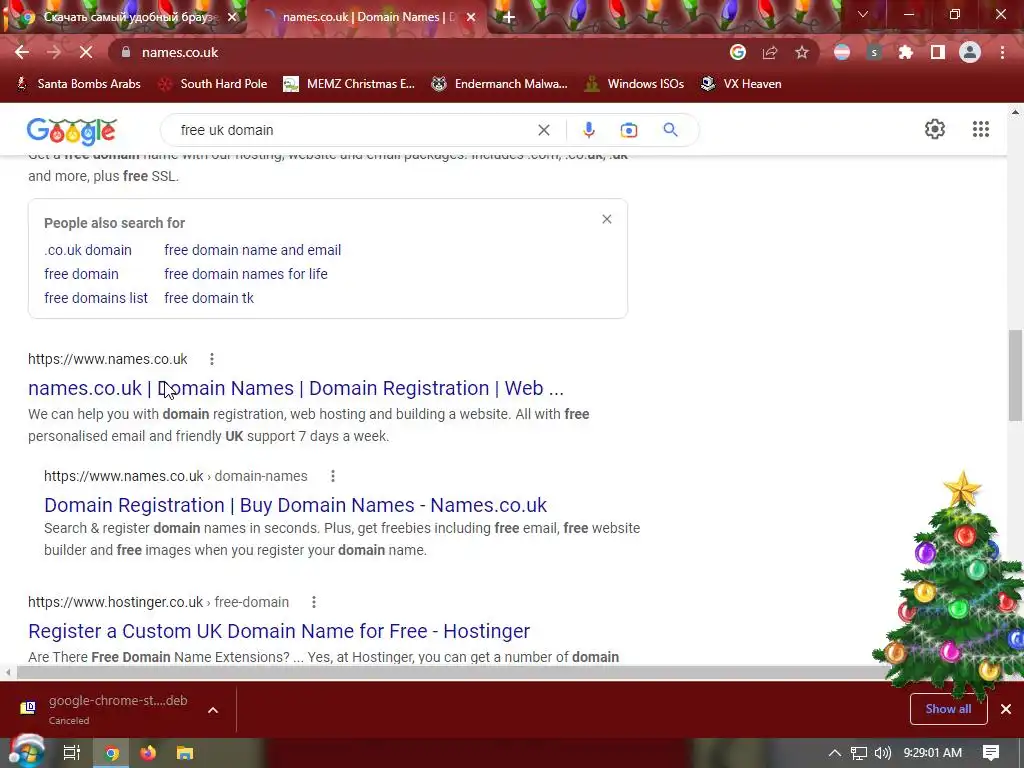Click the address bar URL names.co.uk

click(180, 52)
